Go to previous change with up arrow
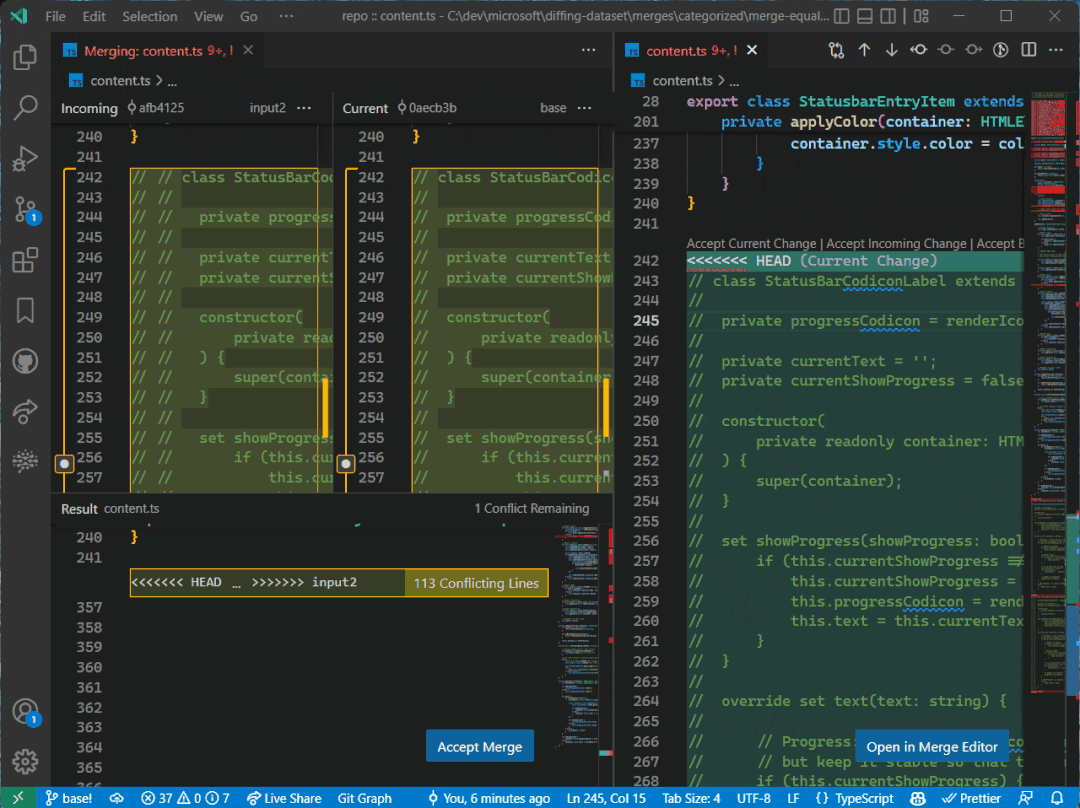This screenshot has height=808, width=1080. [x=864, y=50]
